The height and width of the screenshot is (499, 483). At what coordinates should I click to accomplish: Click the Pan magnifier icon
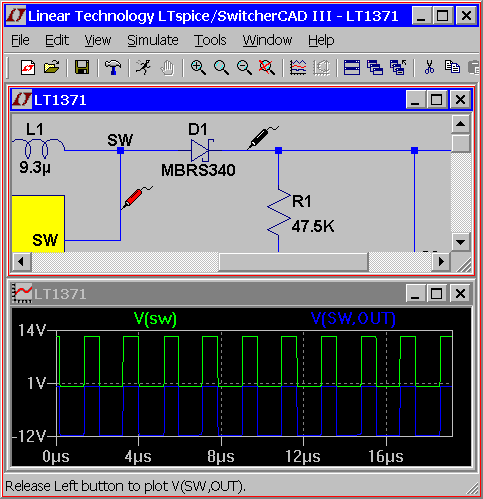tap(221, 68)
